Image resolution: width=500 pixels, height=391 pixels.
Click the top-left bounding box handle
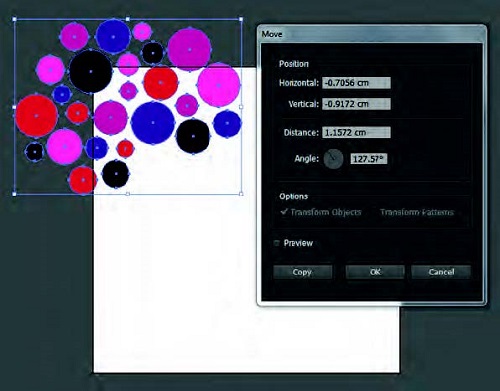pos(14,19)
